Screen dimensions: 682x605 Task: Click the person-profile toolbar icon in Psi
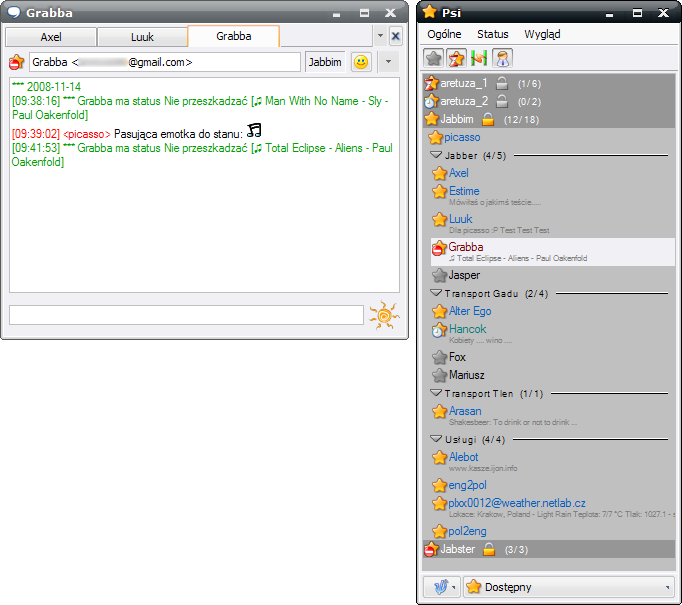point(502,58)
